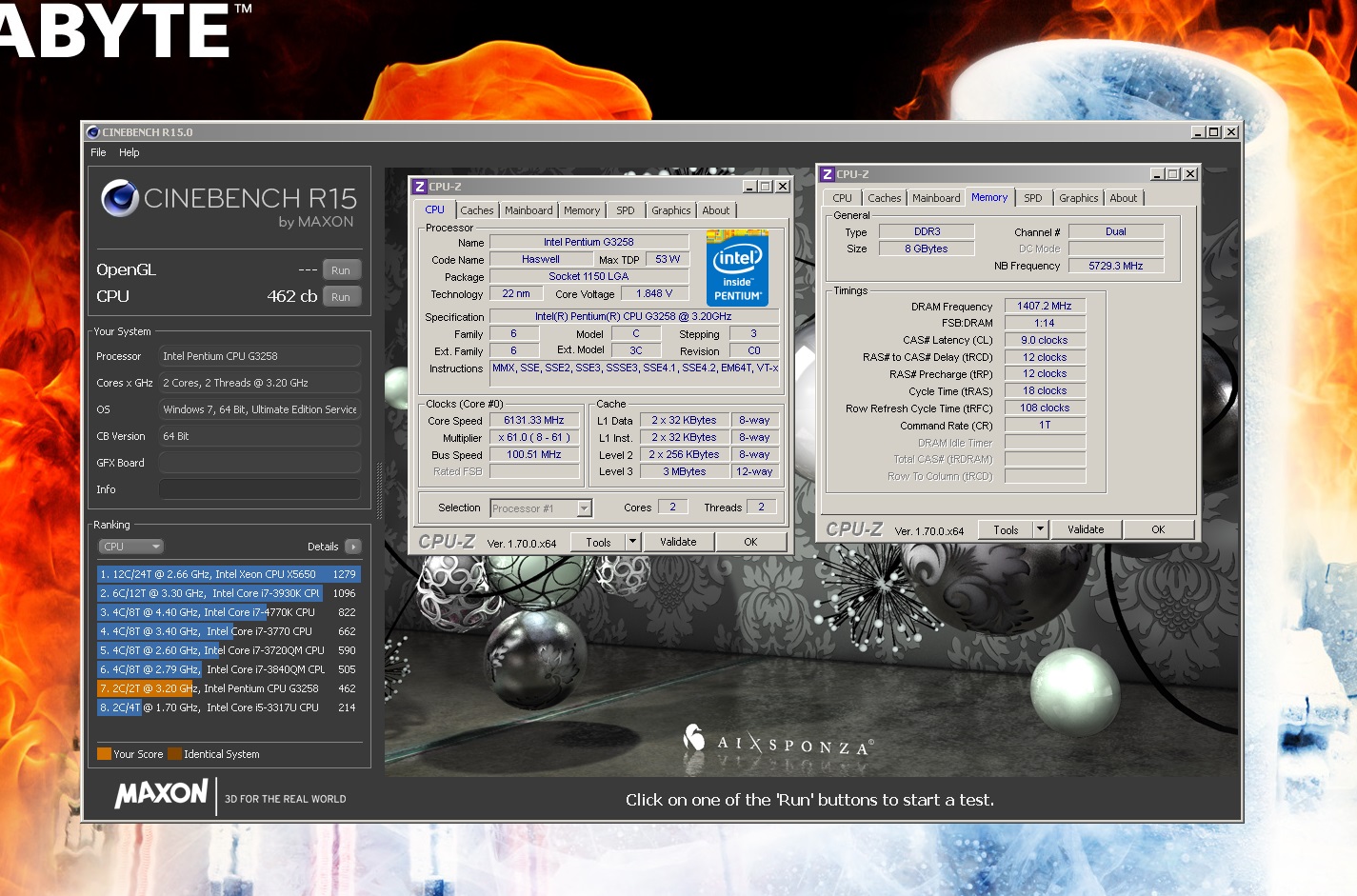The height and width of the screenshot is (896, 1357).
Task: Click the Core Speed 6131.33 MHz value
Action: coord(534,420)
